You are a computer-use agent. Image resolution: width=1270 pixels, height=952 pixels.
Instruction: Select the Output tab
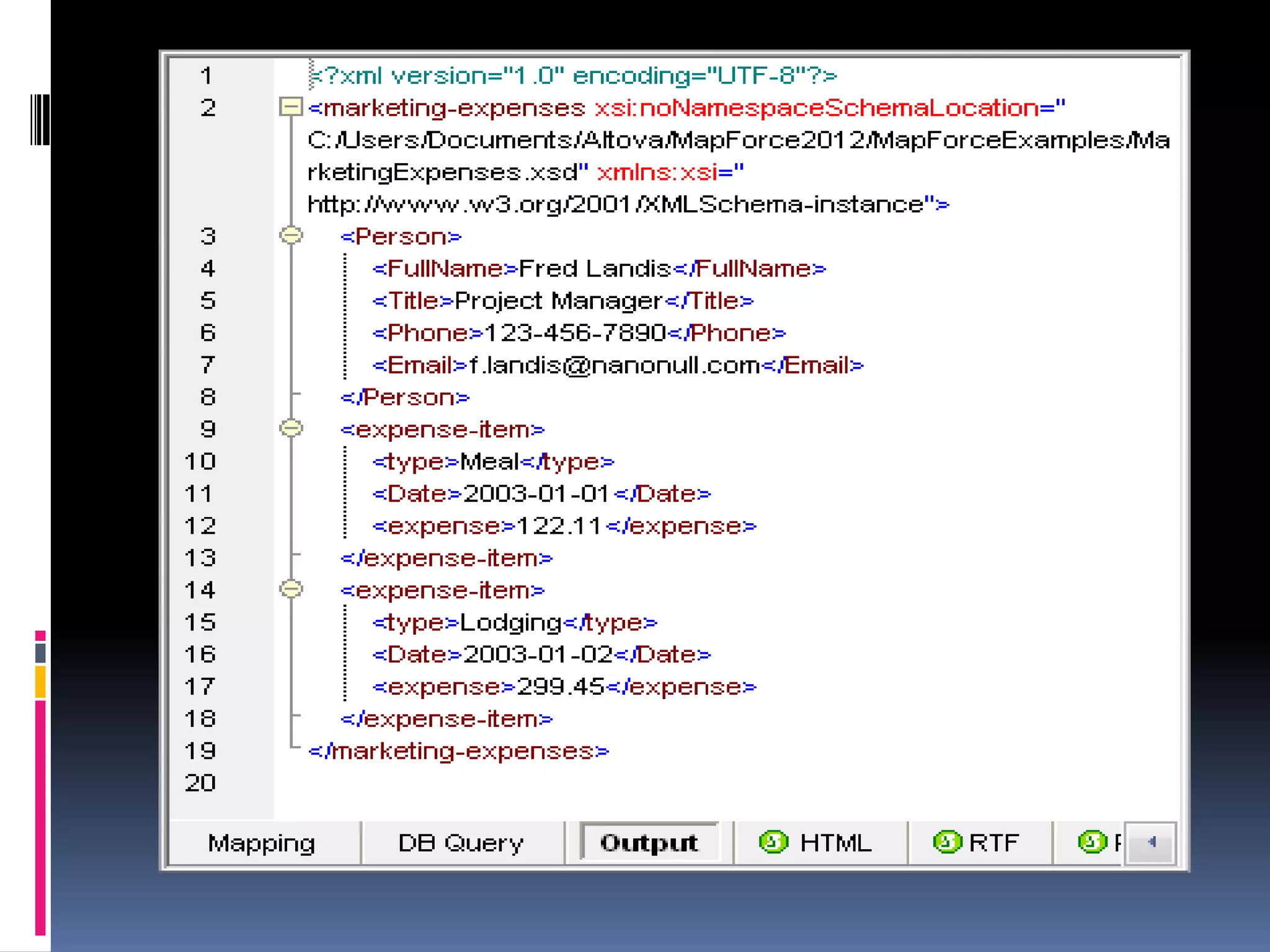point(649,843)
